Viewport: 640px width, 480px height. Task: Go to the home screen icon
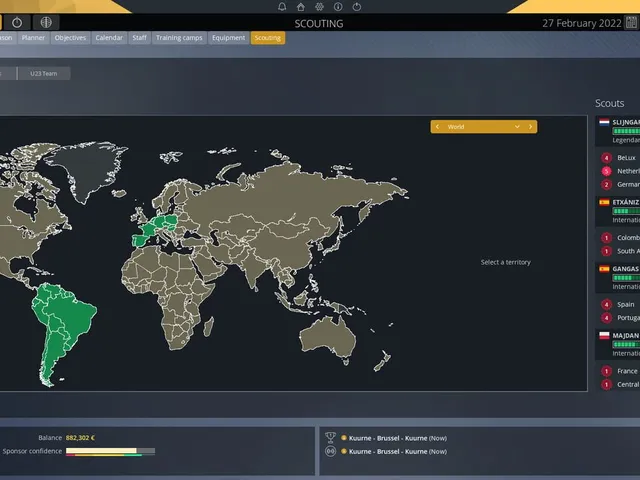[x=300, y=7]
